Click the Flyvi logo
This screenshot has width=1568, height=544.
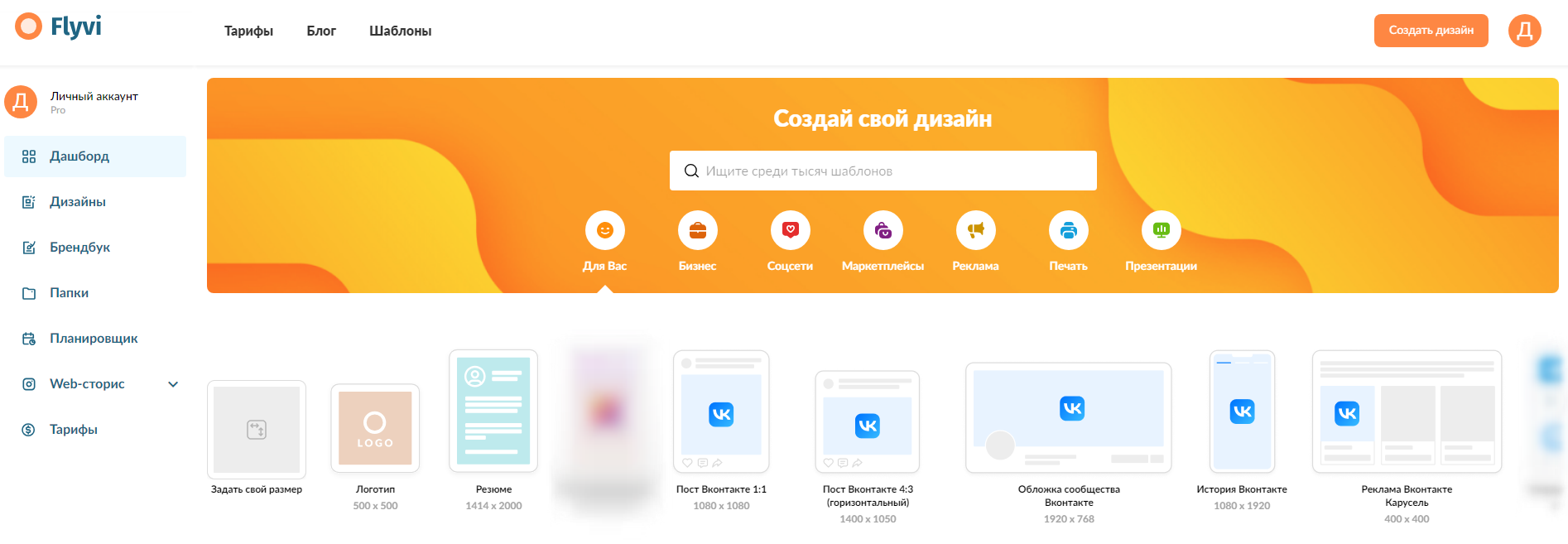pos(58,26)
